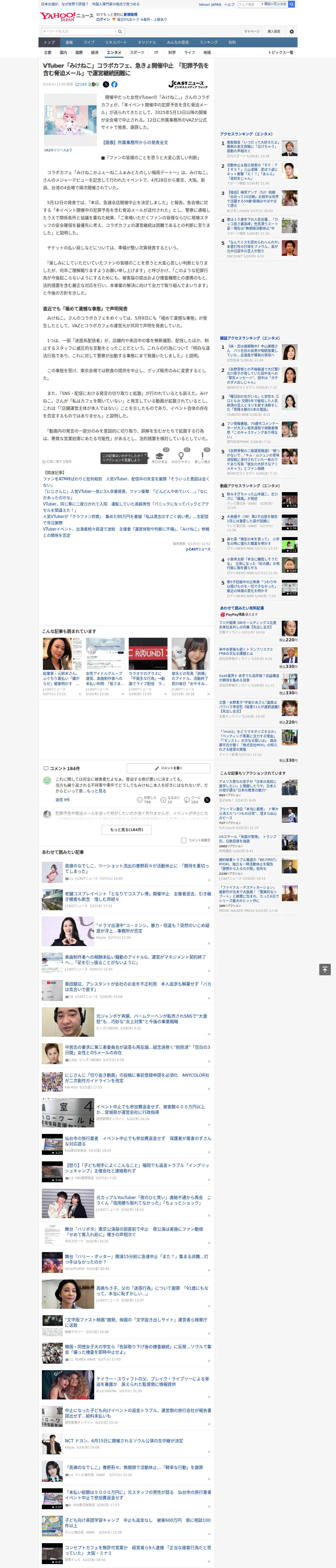This screenshot has width=336, height=1568.
Task: Select the スポーツ category
Action: tap(137, 52)
